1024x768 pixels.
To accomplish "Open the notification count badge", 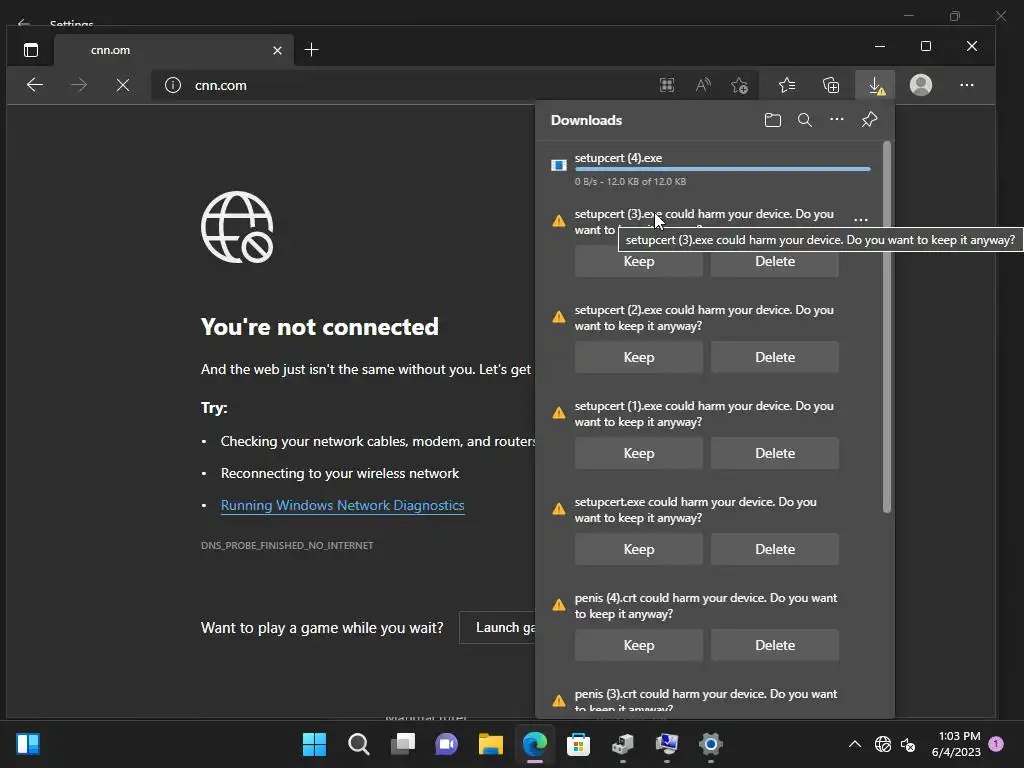I will coord(996,743).
